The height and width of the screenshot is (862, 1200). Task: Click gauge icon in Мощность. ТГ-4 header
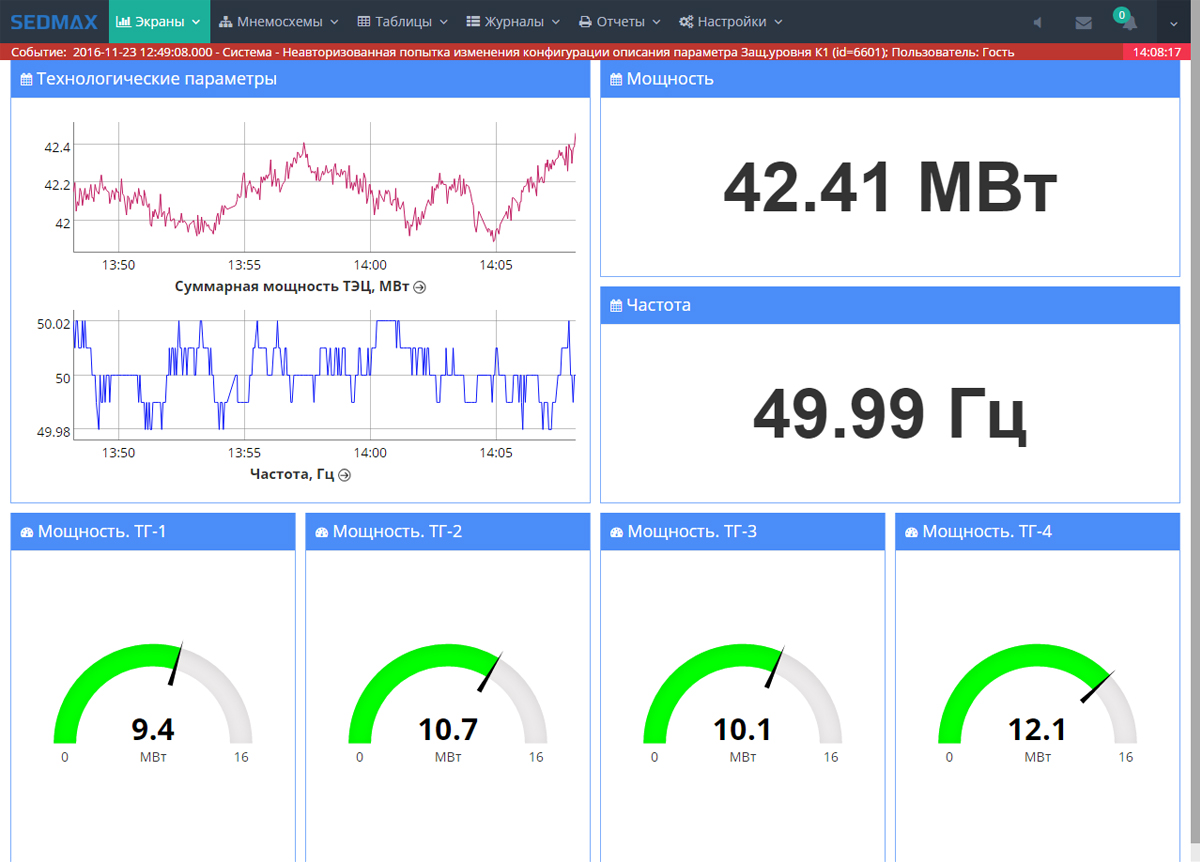click(911, 532)
